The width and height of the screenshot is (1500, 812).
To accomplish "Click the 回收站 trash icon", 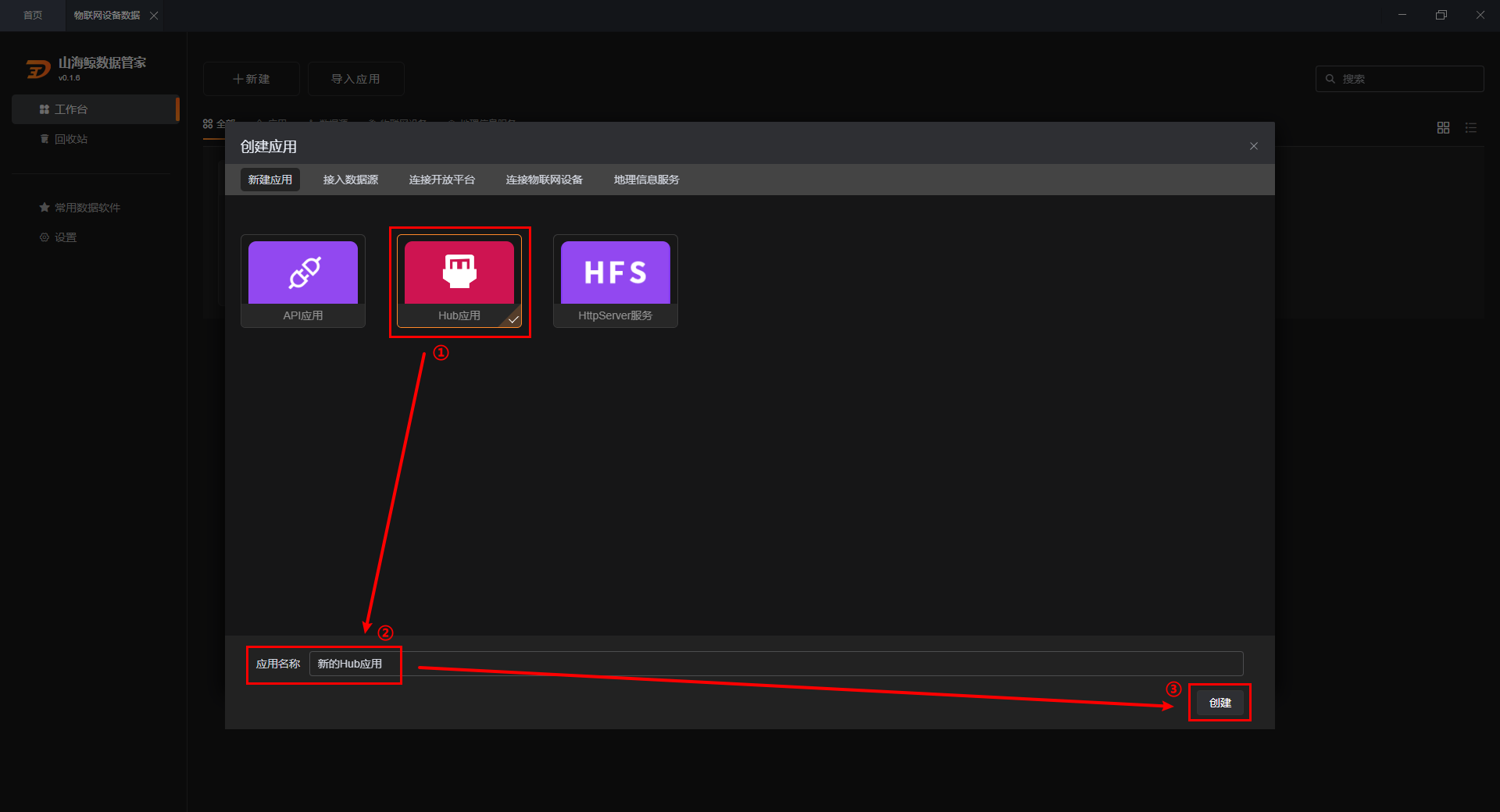I will [45, 139].
